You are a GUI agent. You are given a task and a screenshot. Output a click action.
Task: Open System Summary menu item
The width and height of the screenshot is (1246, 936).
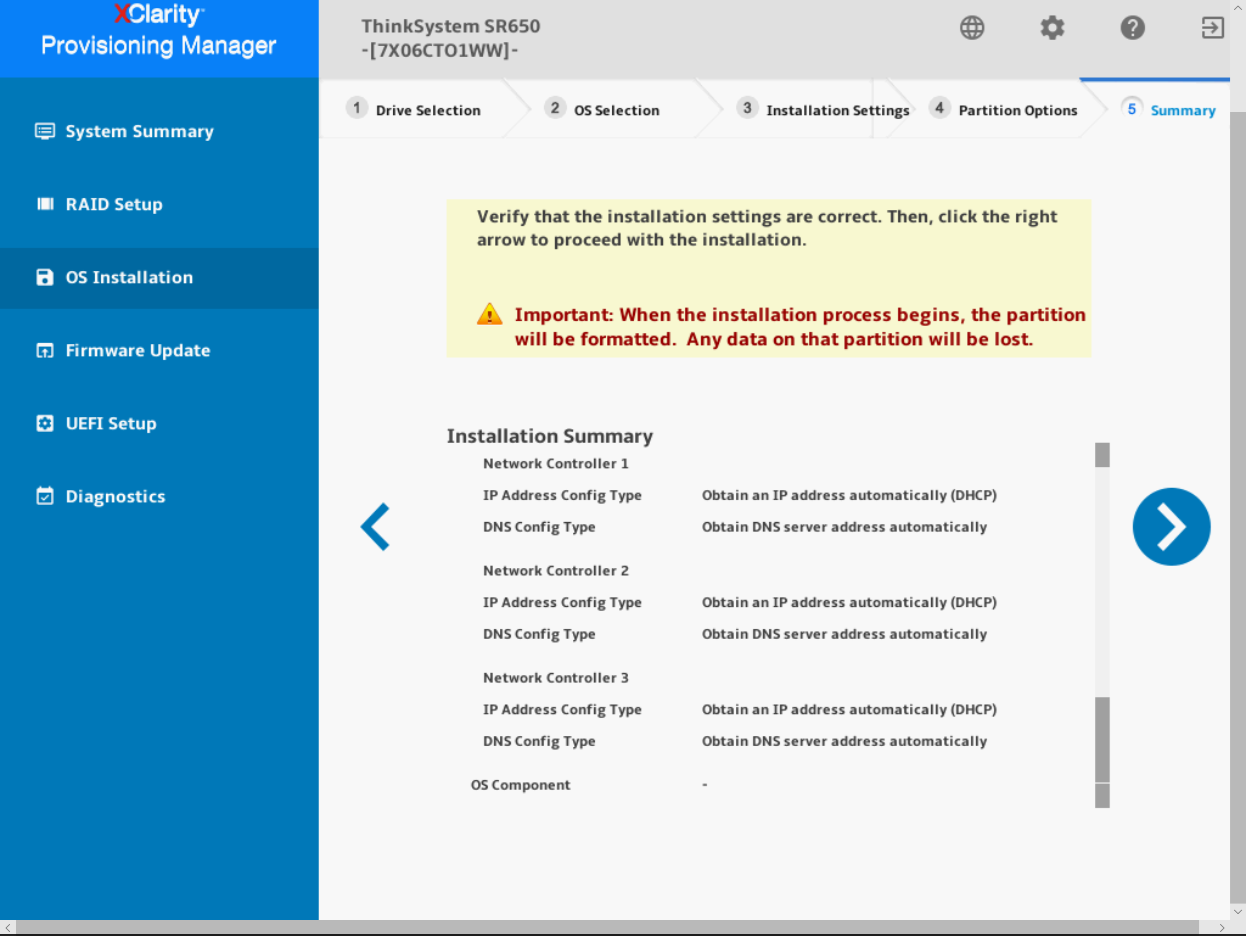point(159,131)
